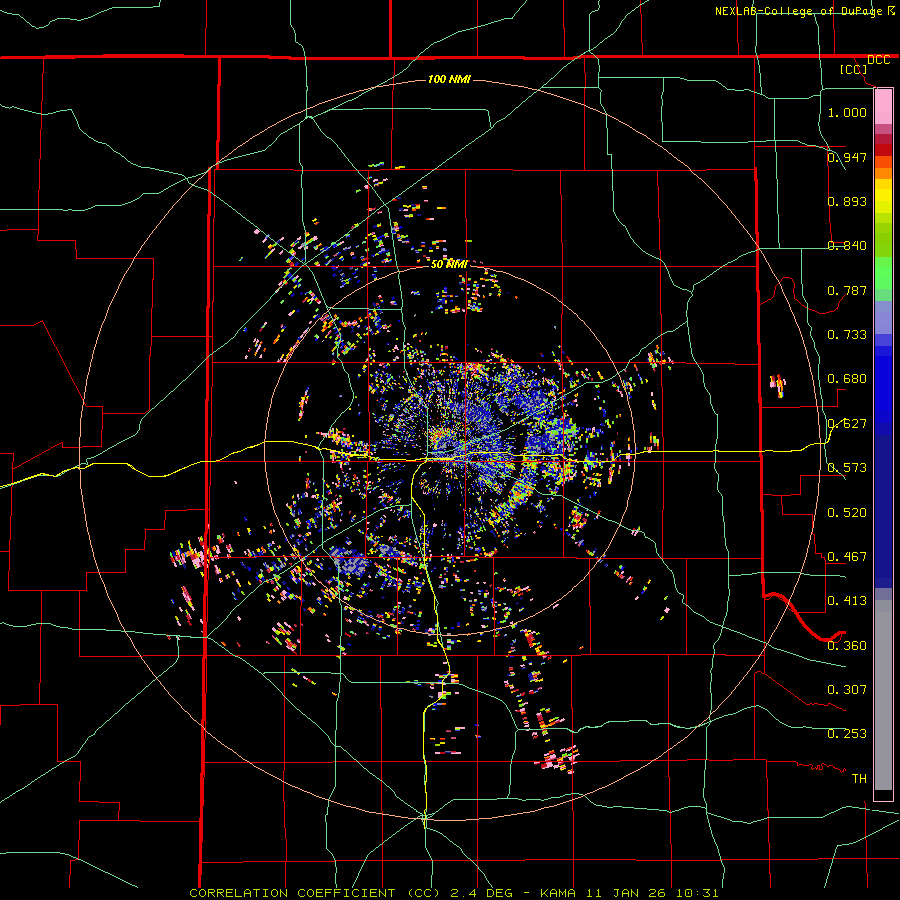Pick the lavender swatch in the color scale
900x900 pixels.
click(x=883, y=317)
